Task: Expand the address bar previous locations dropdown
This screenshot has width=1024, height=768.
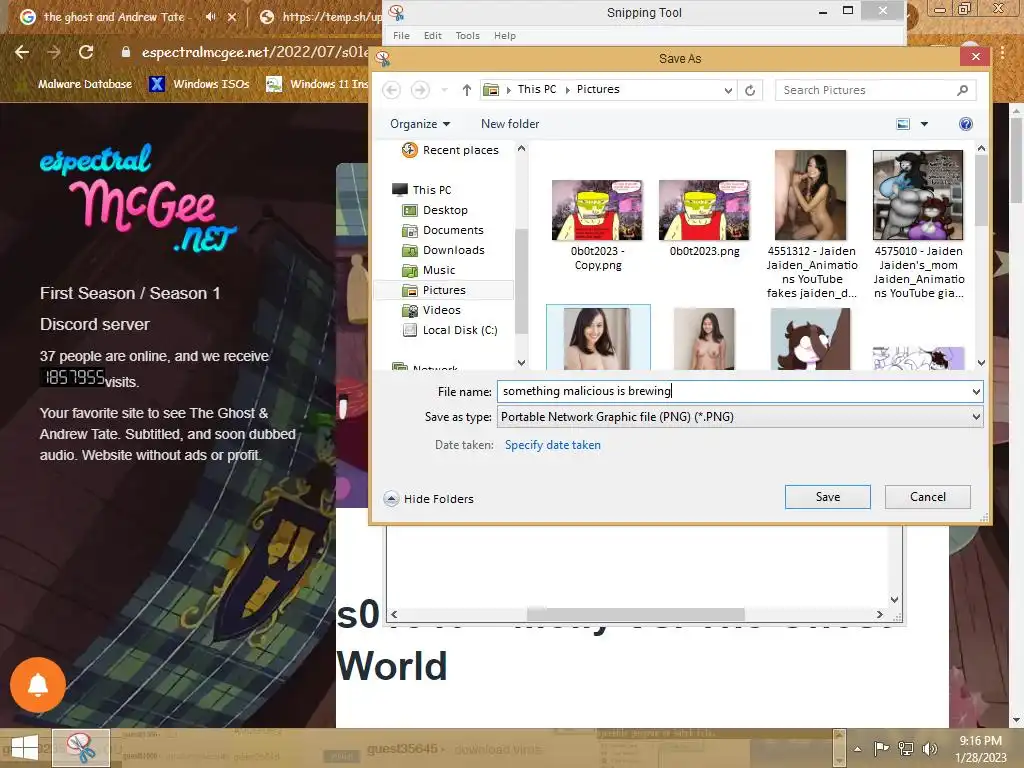Action: [728, 90]
